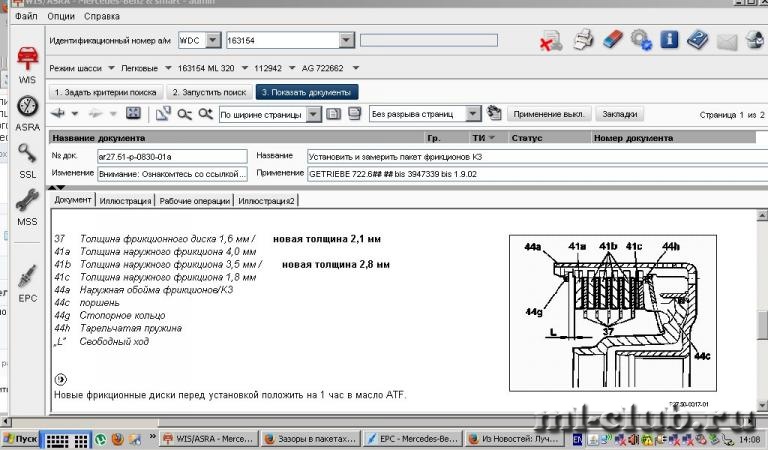Viewport: 768px width, 450px height.
Task: Click the Название document title field
Action: (537, 157)
